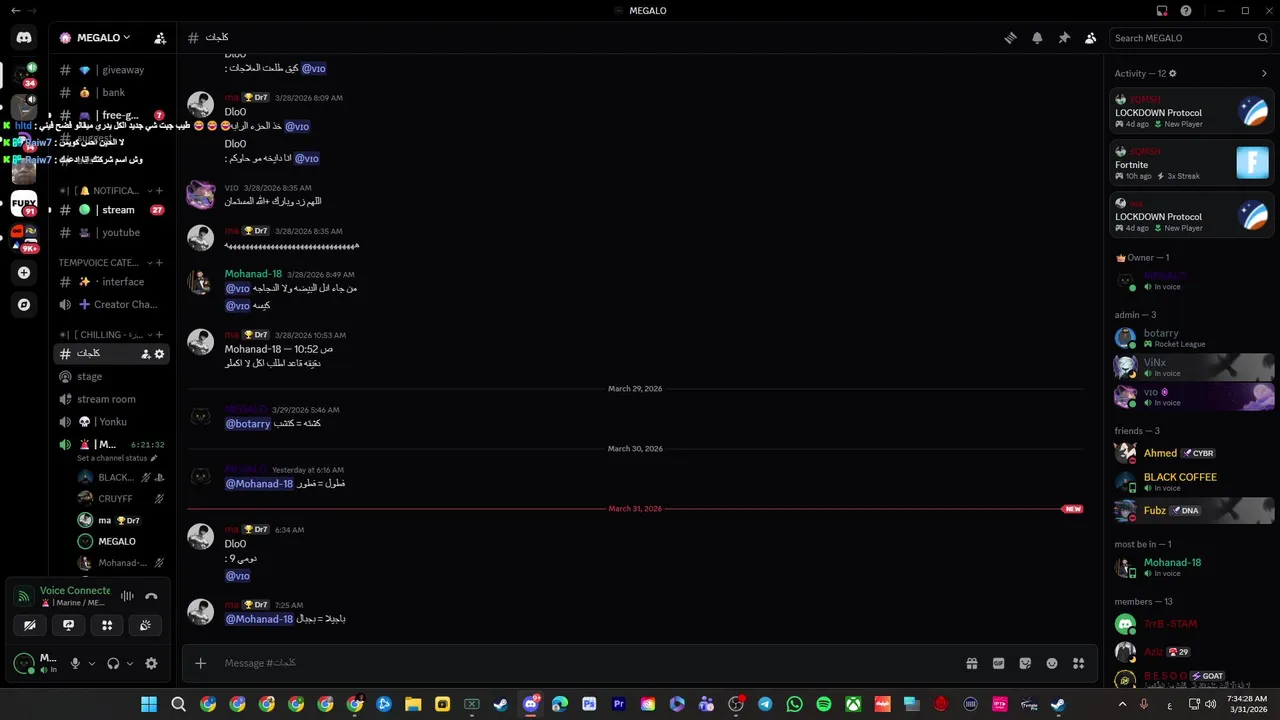Image resolution: width=1280 pixels, height=720 pixels.
Task: Turn on camera
Action: pyautogui.click(x=30, y=625)
